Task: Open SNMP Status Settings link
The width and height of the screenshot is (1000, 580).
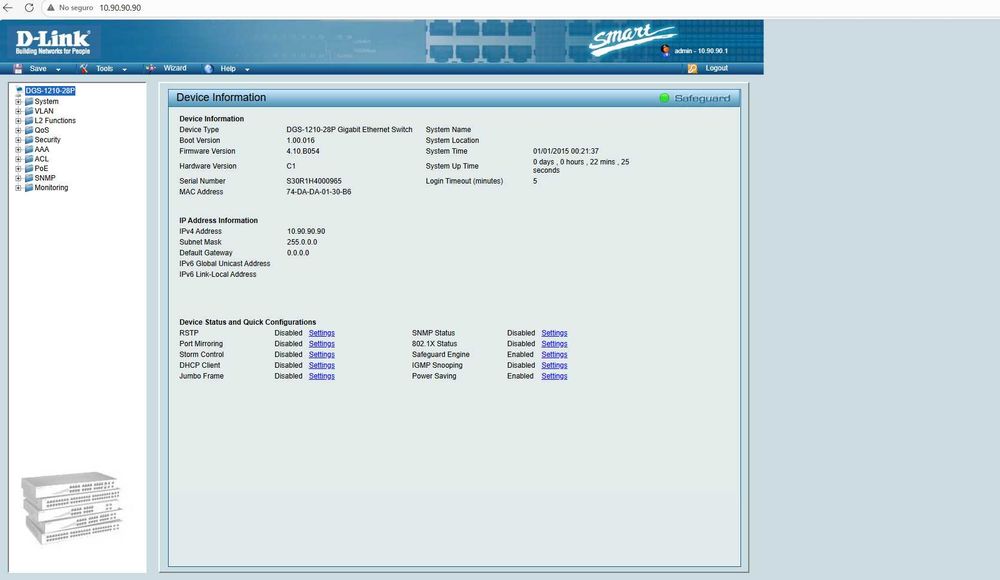Action: [554, 333]
